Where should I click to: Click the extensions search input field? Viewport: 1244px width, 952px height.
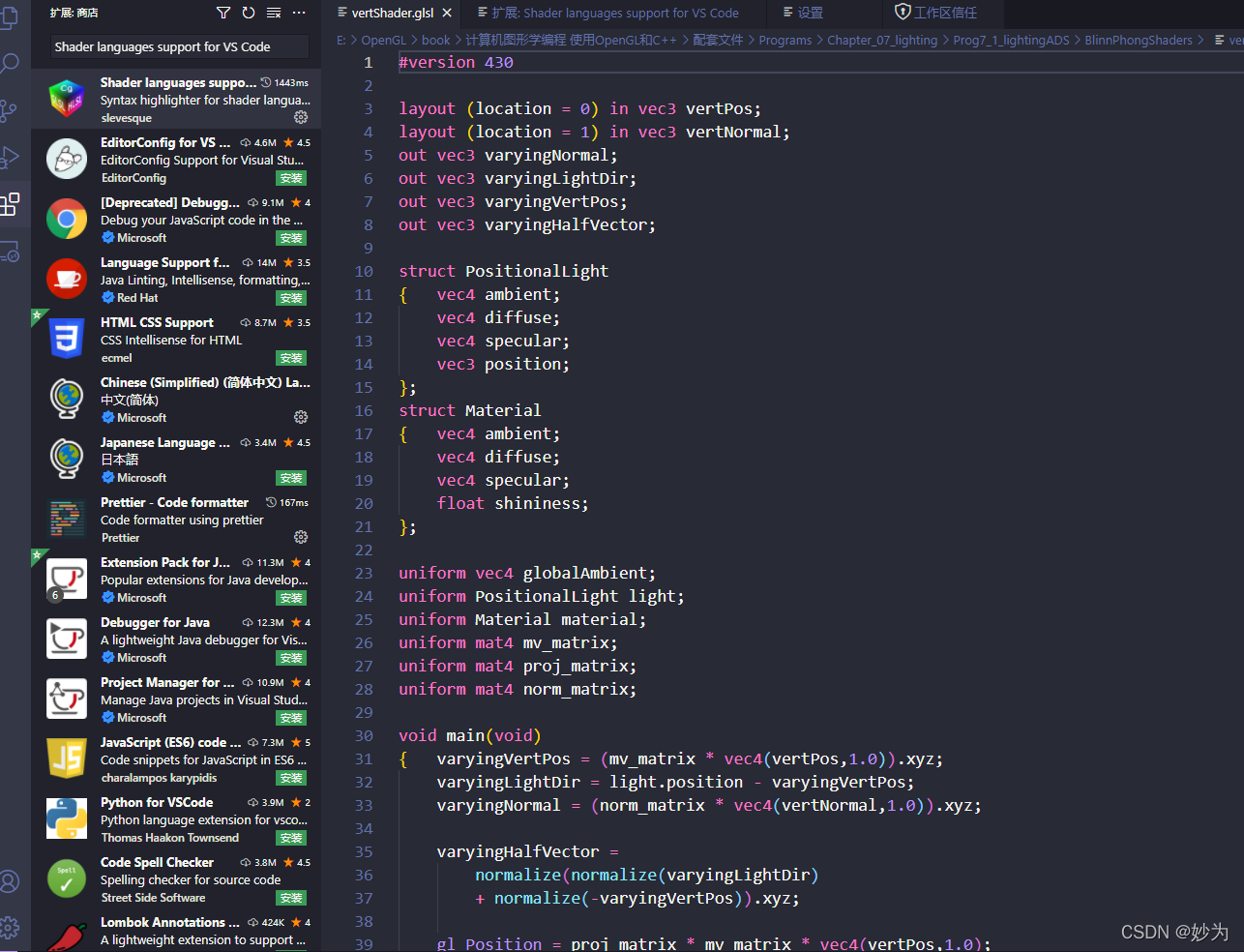pyautogui.click(x=180, y=46)
